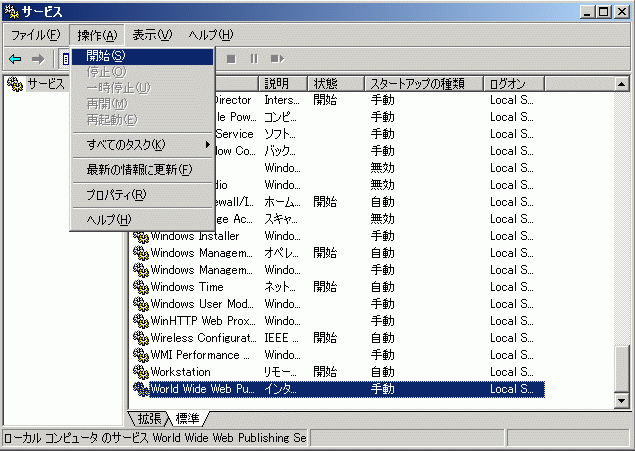The height and width of the screenshot is (451, 635).
Task: Select WinHTTP Web Prox... service
Action: point(339,321)
